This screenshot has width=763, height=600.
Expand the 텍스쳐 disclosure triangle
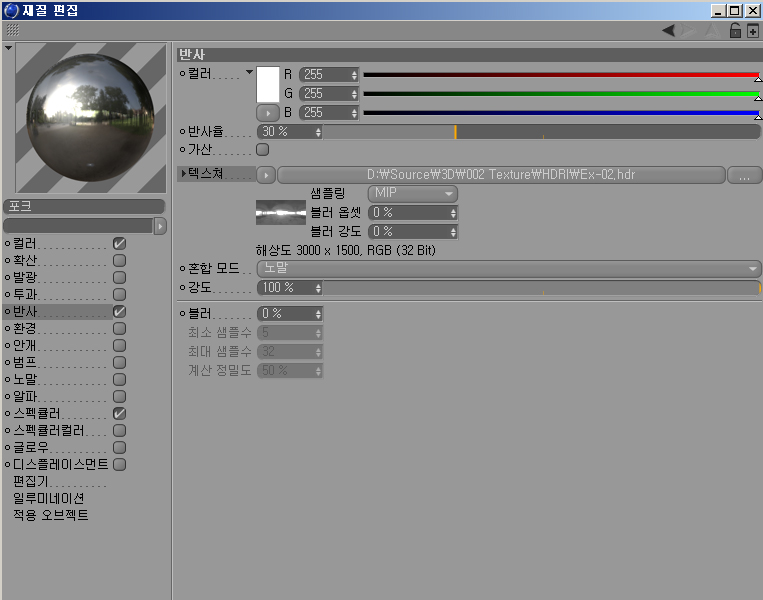[182, 175]
